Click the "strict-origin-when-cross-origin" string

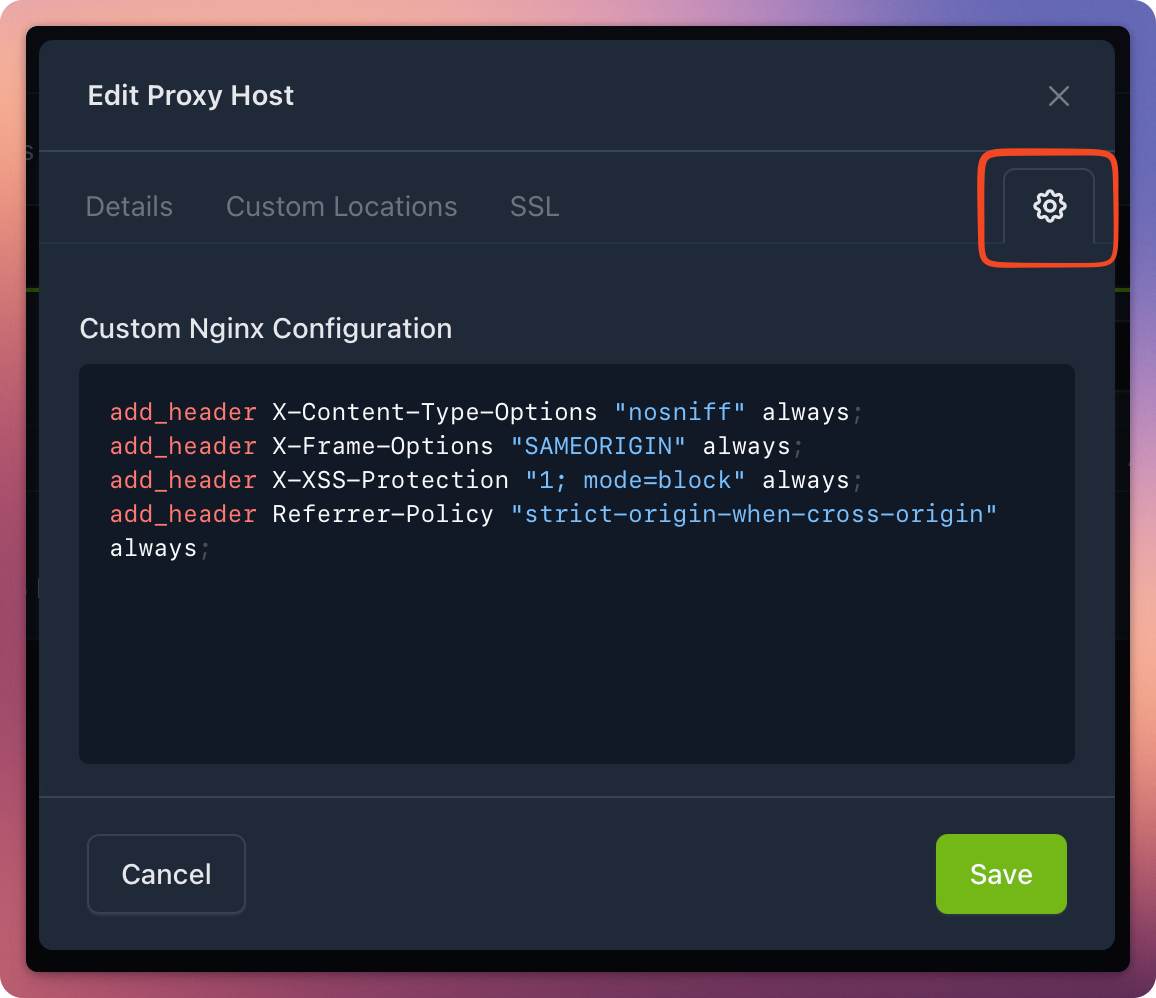(754, 514)
